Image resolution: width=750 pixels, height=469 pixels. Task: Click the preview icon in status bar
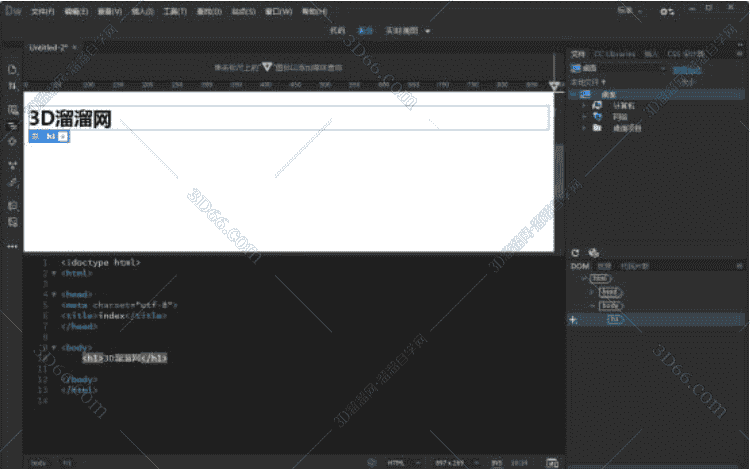point(551,462)
